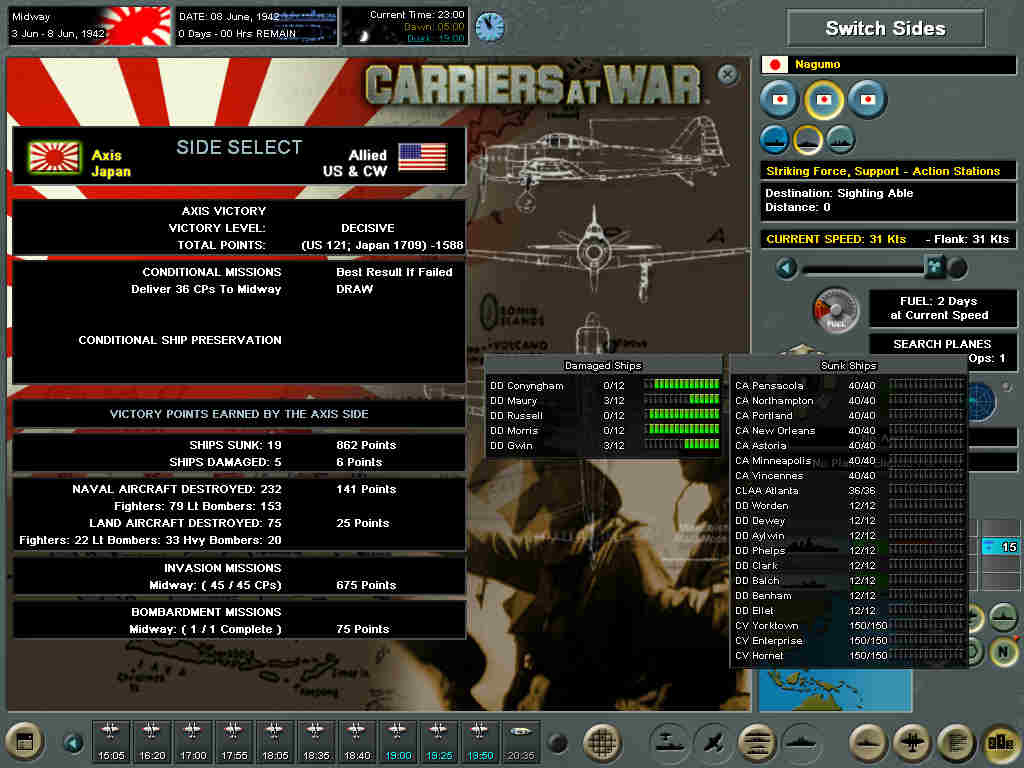Select the 19:00 air strike event
Image resolution: width=1024 pixels, height=768 pixels.
point(398,741)
